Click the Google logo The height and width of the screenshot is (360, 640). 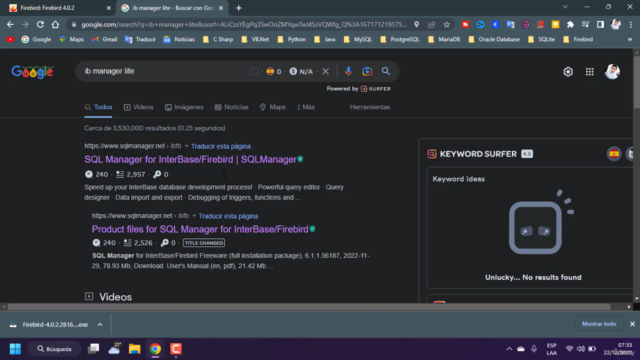pyautogui.click(x=32, y=72)
